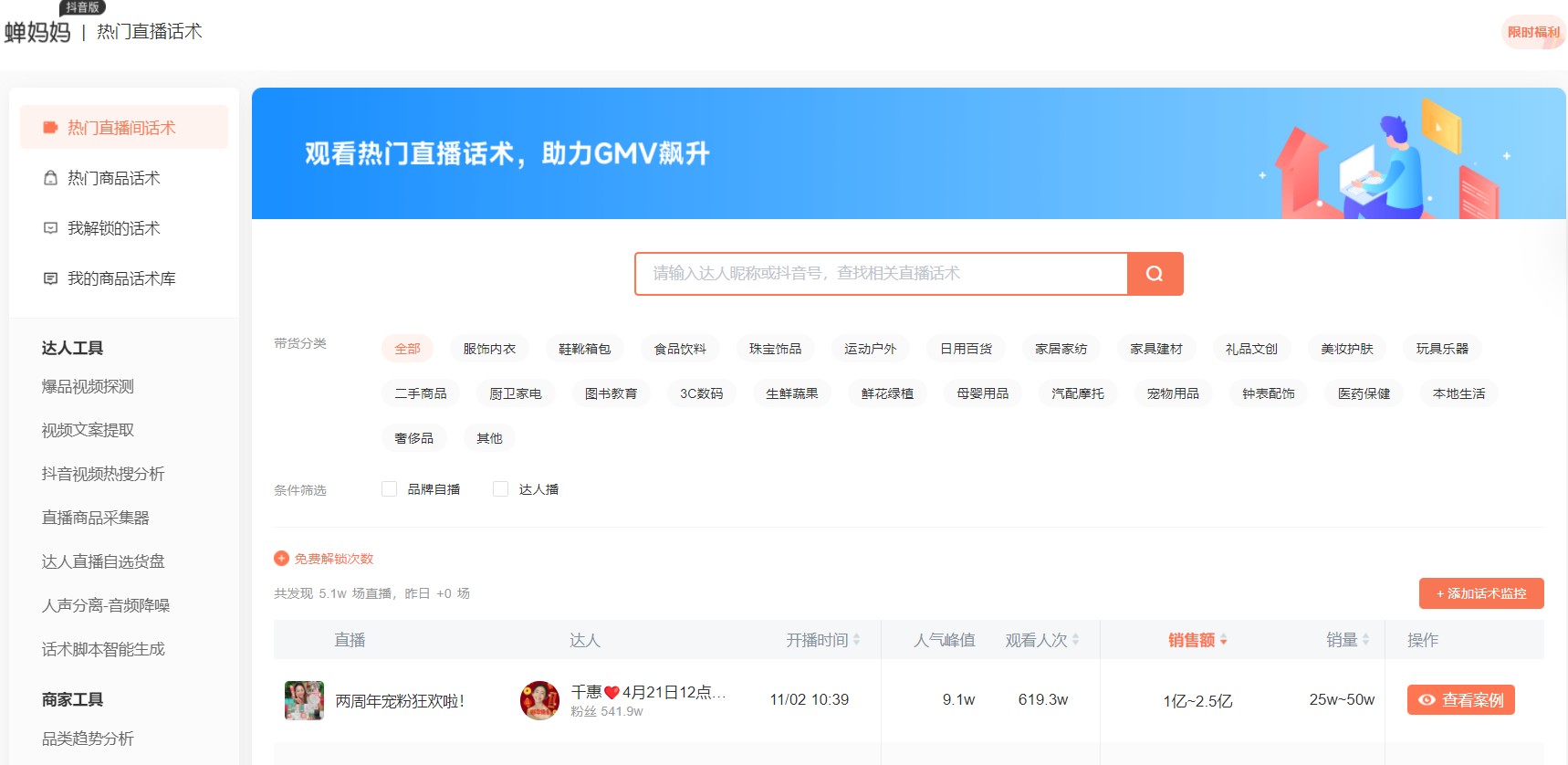Select the 厨卫家电 category filter
Image resolution: width=1568 pixels, height=765 pixels.
click(x=516, y=393)
